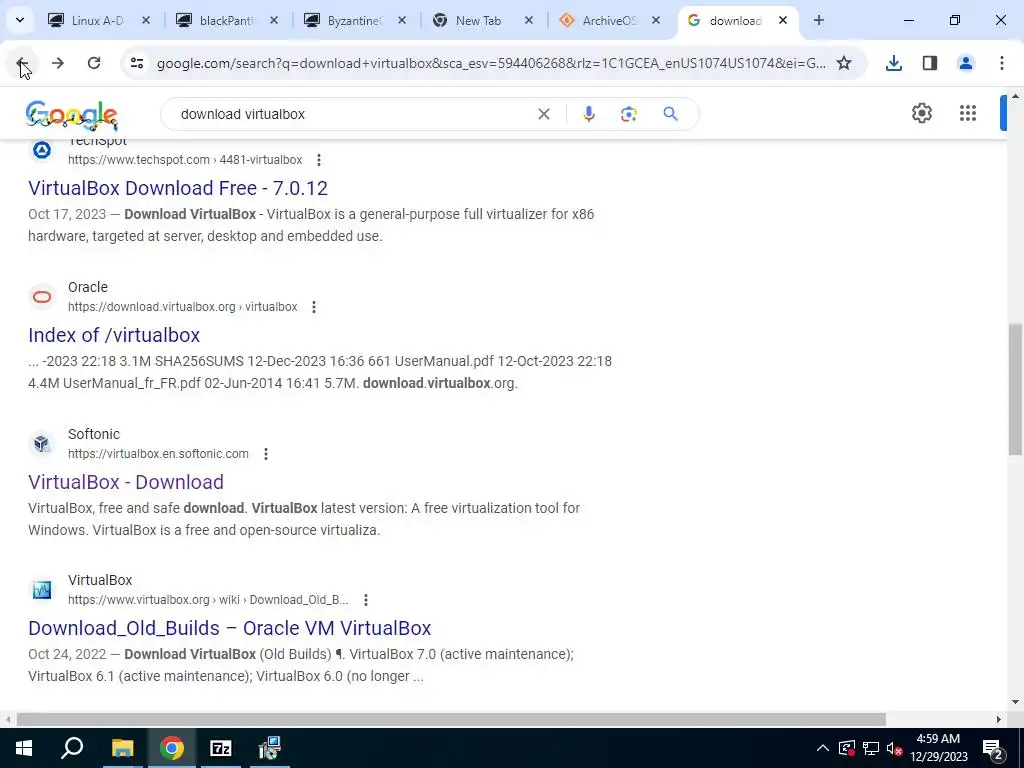Open the installer icon on the taskbar
The image size is (1024, 768).
(270, 748)
